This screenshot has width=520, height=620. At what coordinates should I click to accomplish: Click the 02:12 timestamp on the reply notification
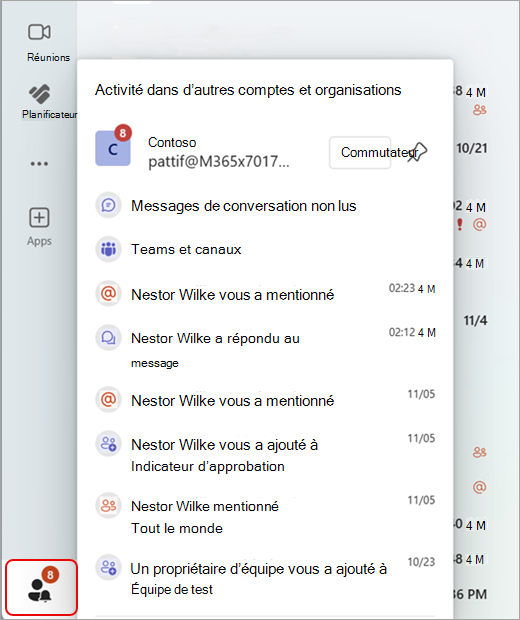[x=412, y=332]
